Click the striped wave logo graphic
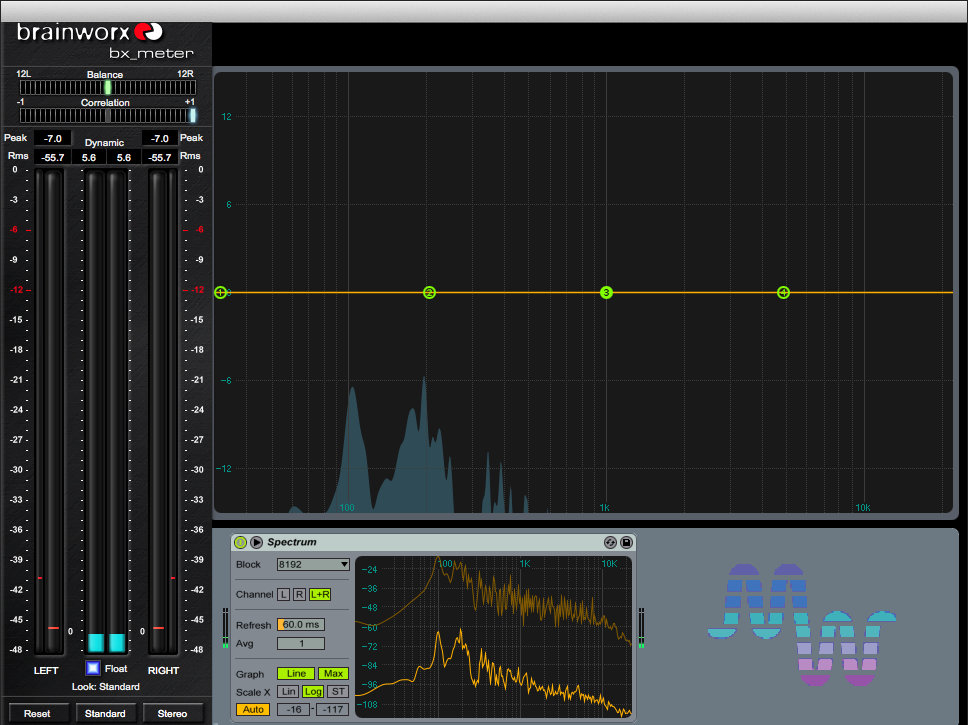 coord(801,624)
